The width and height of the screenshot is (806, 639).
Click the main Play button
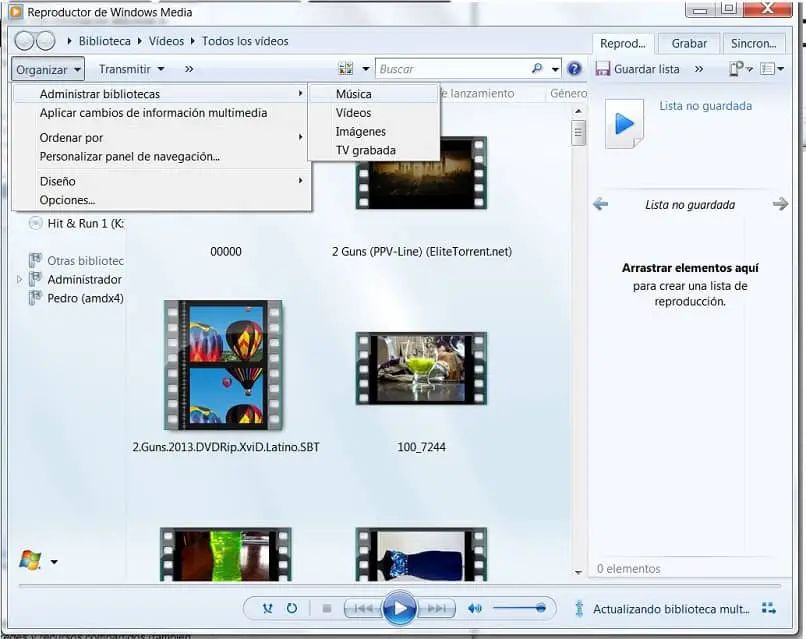(399, 608)
